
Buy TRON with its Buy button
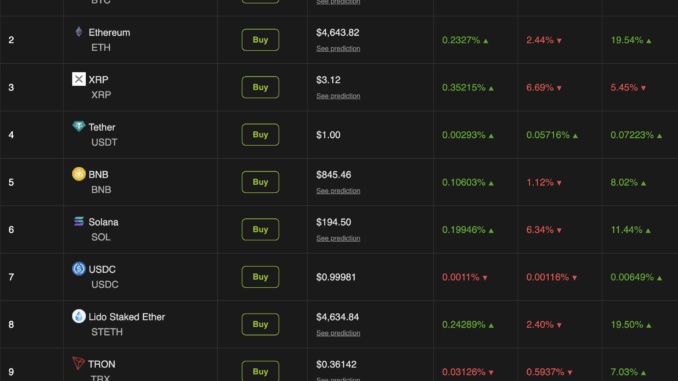tap(260, 371)
